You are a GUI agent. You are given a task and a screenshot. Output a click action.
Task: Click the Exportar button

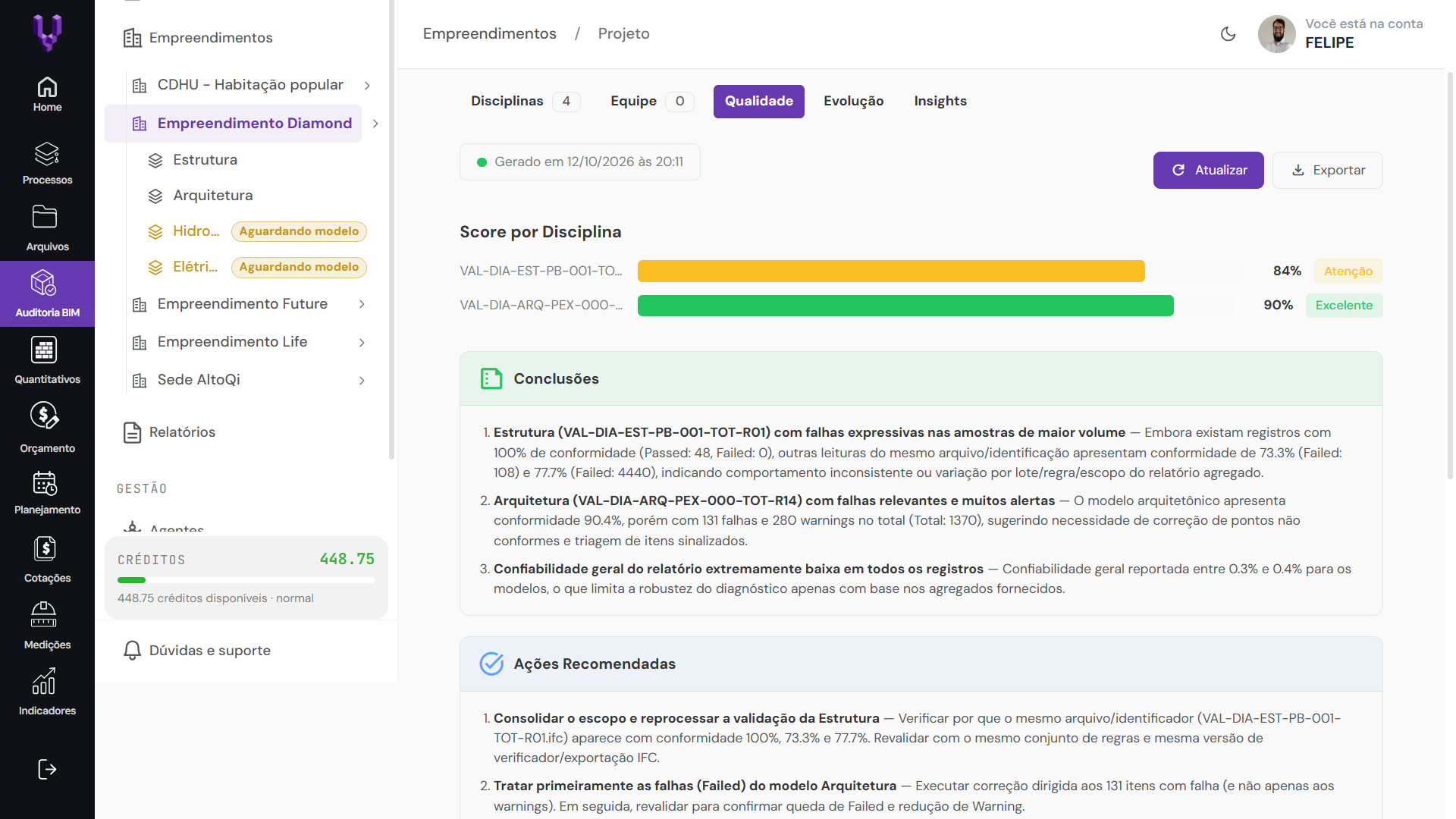pos(1327,170)
